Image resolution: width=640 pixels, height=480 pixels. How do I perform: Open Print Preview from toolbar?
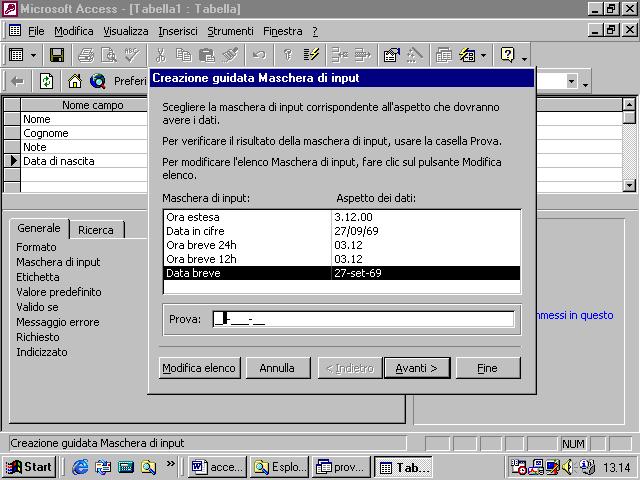109,55
